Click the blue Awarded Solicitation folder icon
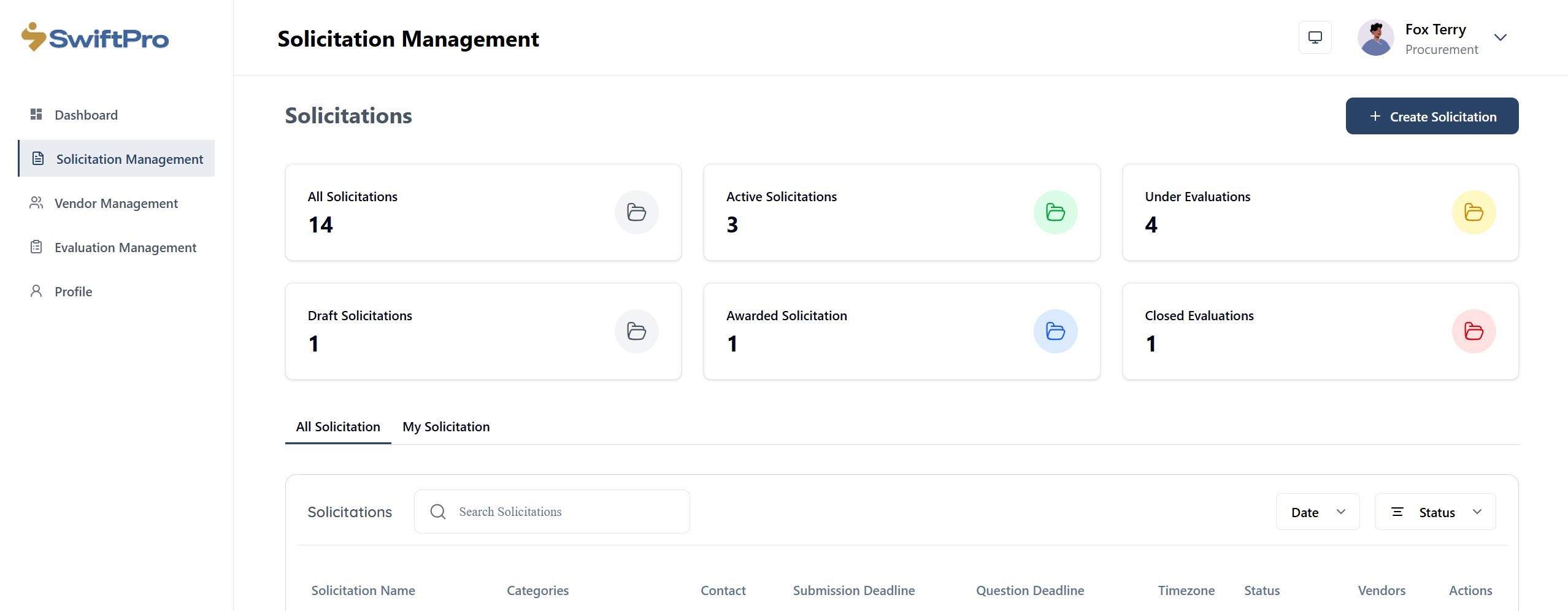Screen dimensions: 1568x611 click(x=1055, y=331)
